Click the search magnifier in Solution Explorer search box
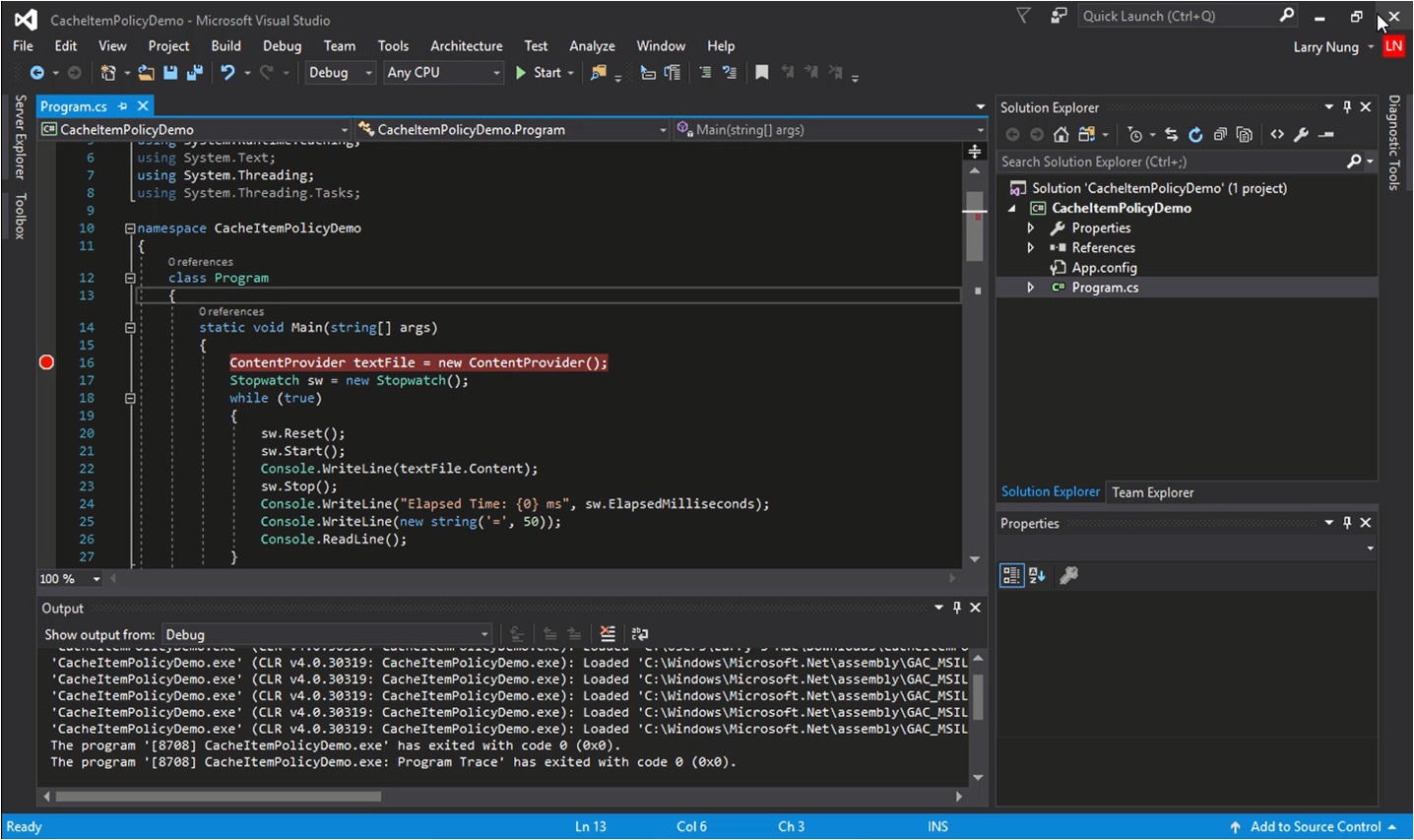Screen dimensions: 1414x840 [1355, 162]
